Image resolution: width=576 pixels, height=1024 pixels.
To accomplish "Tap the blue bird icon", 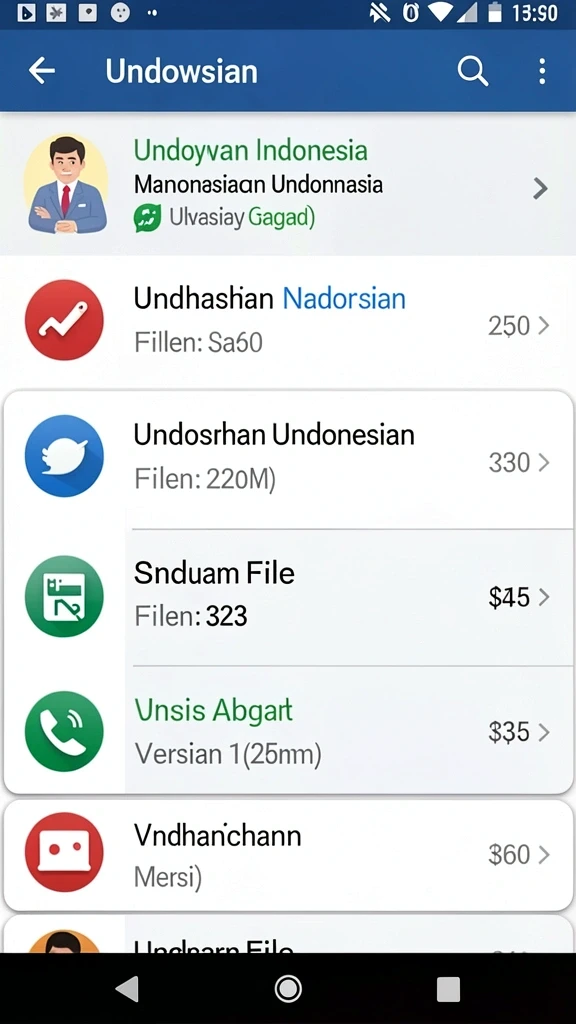I will 64,455.
